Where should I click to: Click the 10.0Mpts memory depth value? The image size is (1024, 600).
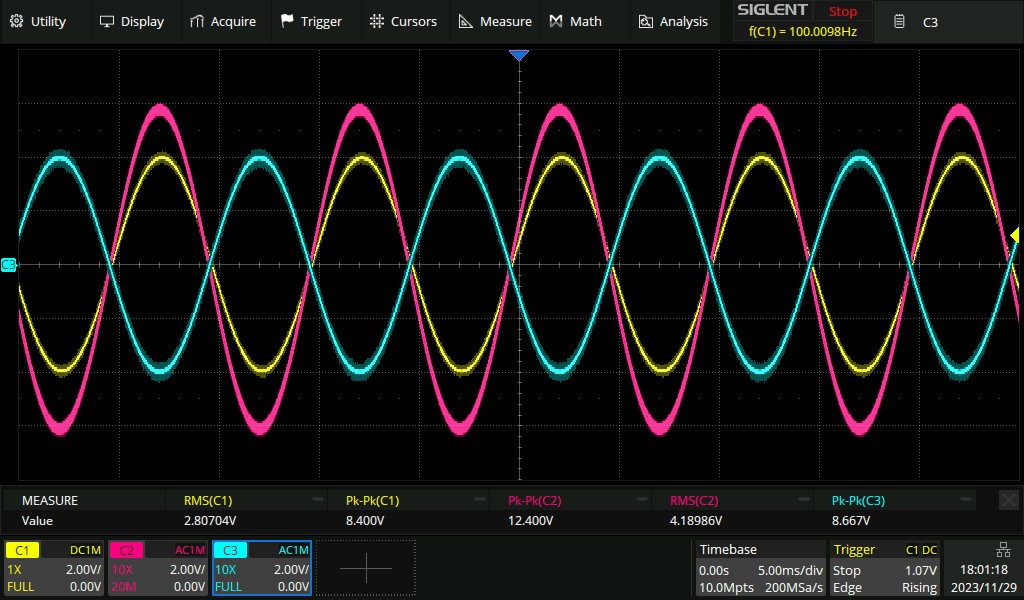726,588
